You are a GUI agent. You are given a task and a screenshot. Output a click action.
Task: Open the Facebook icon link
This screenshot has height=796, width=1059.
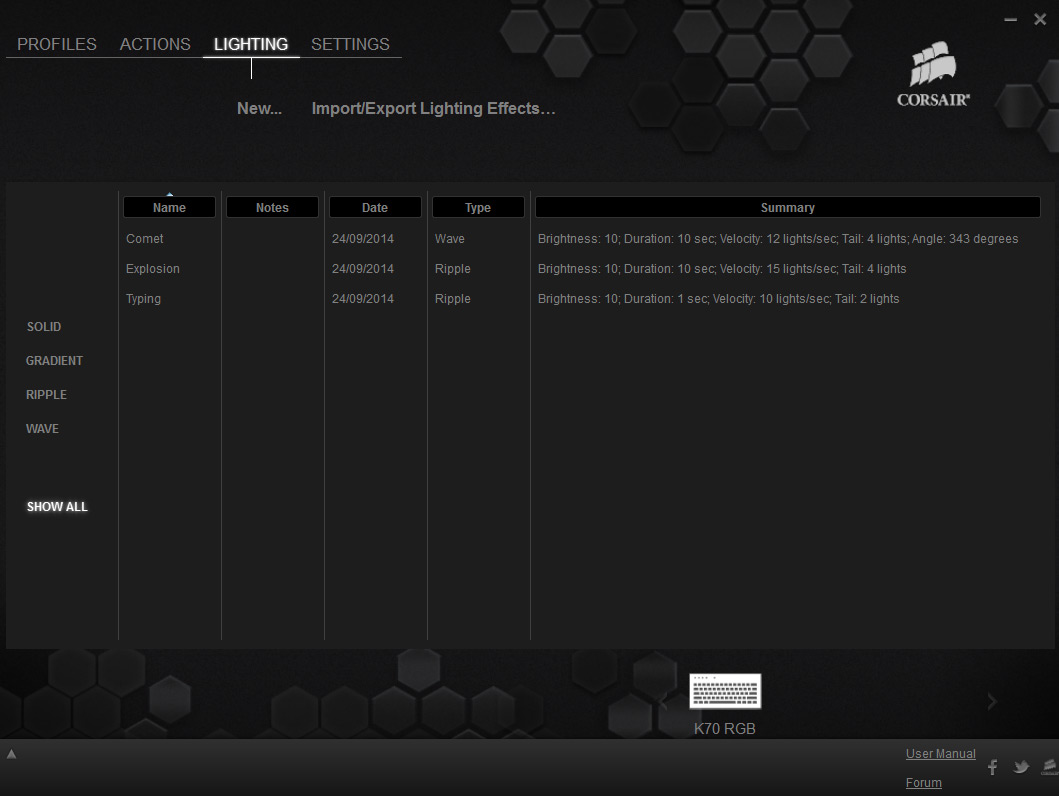pos(992,767)
